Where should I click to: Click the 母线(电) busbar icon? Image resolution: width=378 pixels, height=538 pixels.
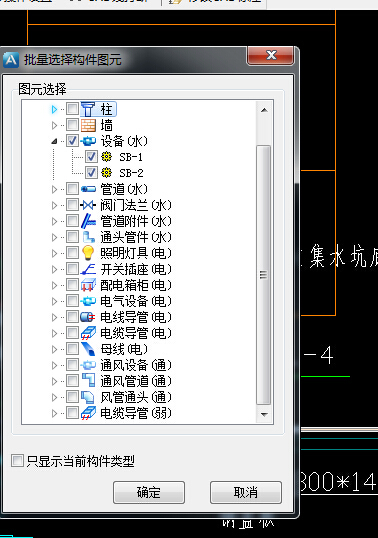88,349
